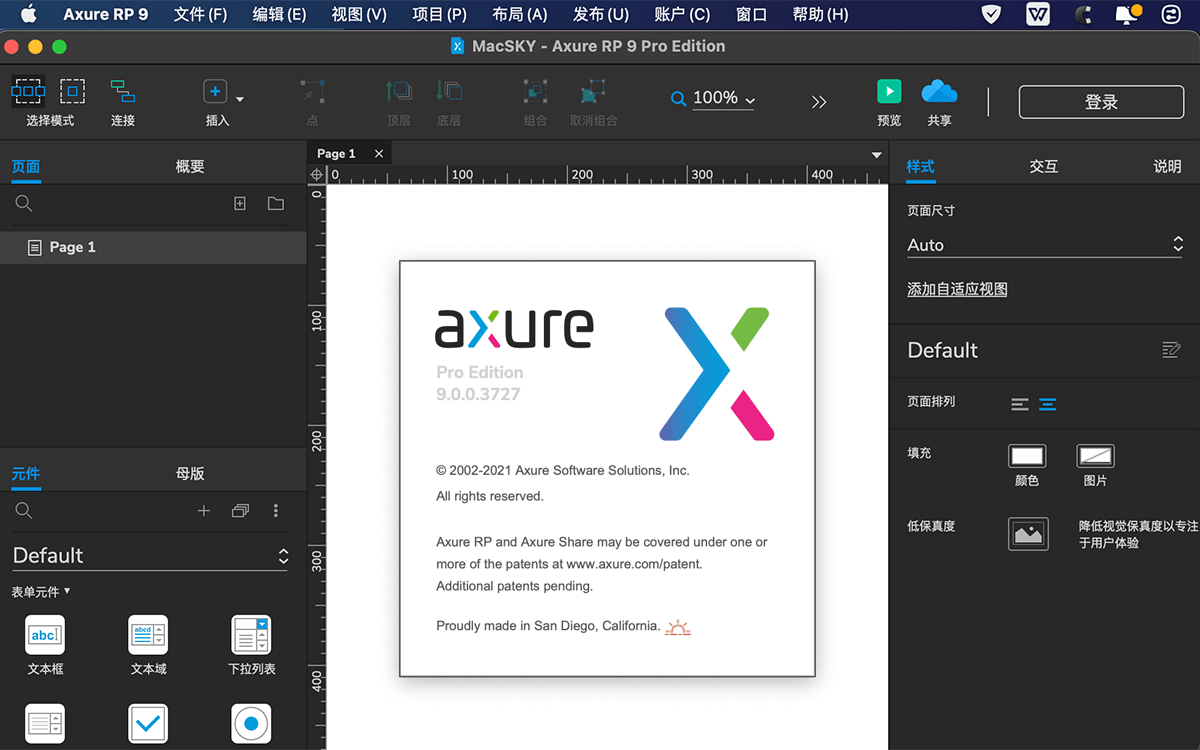
Task: Switch to the Notes (说明) tab
Action: click(1167, 167)
